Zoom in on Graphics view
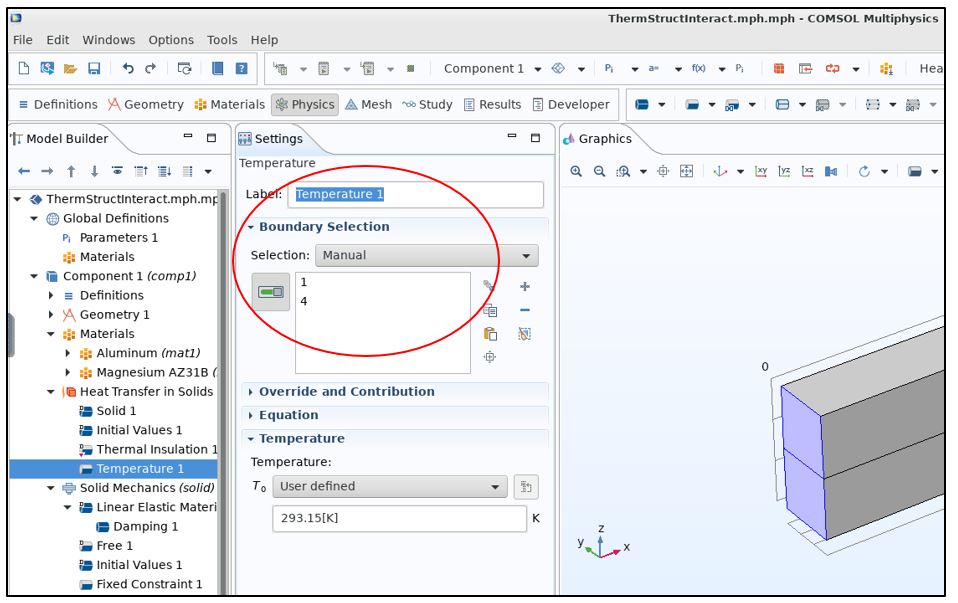 tap(576, 172)
